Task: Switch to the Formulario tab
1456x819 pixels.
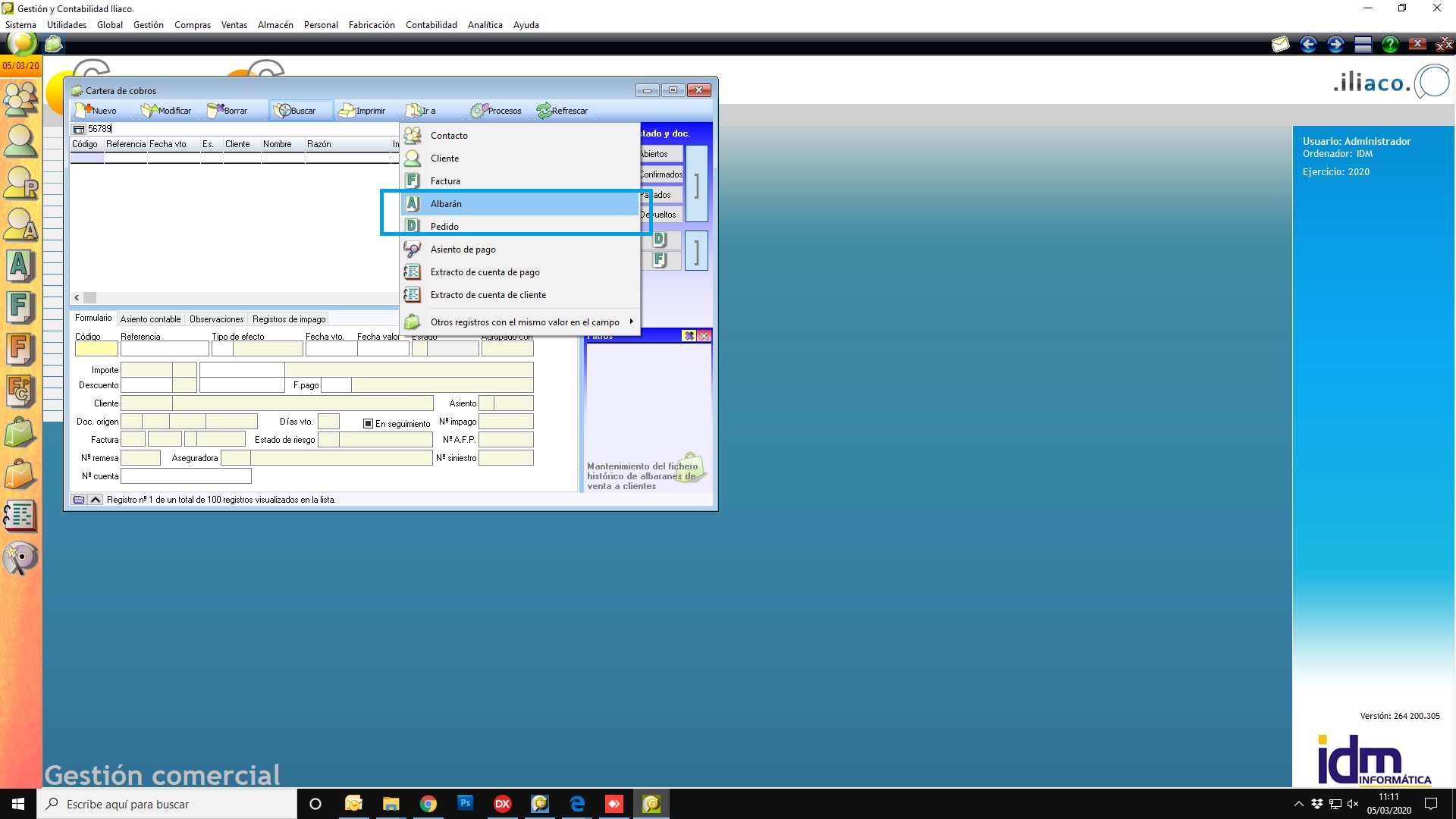Action: (x=93, y=318)
